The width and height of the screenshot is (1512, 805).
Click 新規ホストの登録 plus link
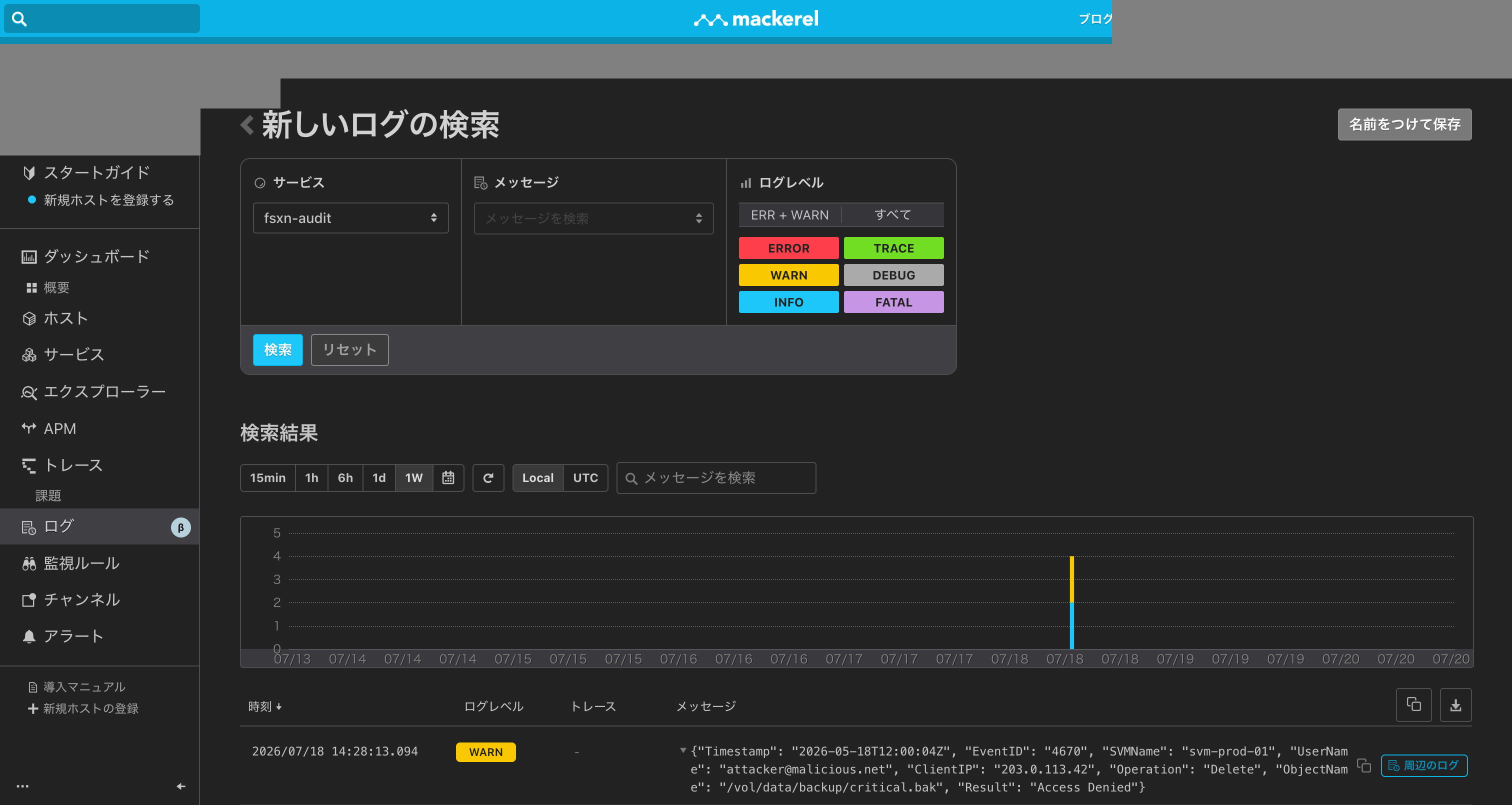pos(83,708)
